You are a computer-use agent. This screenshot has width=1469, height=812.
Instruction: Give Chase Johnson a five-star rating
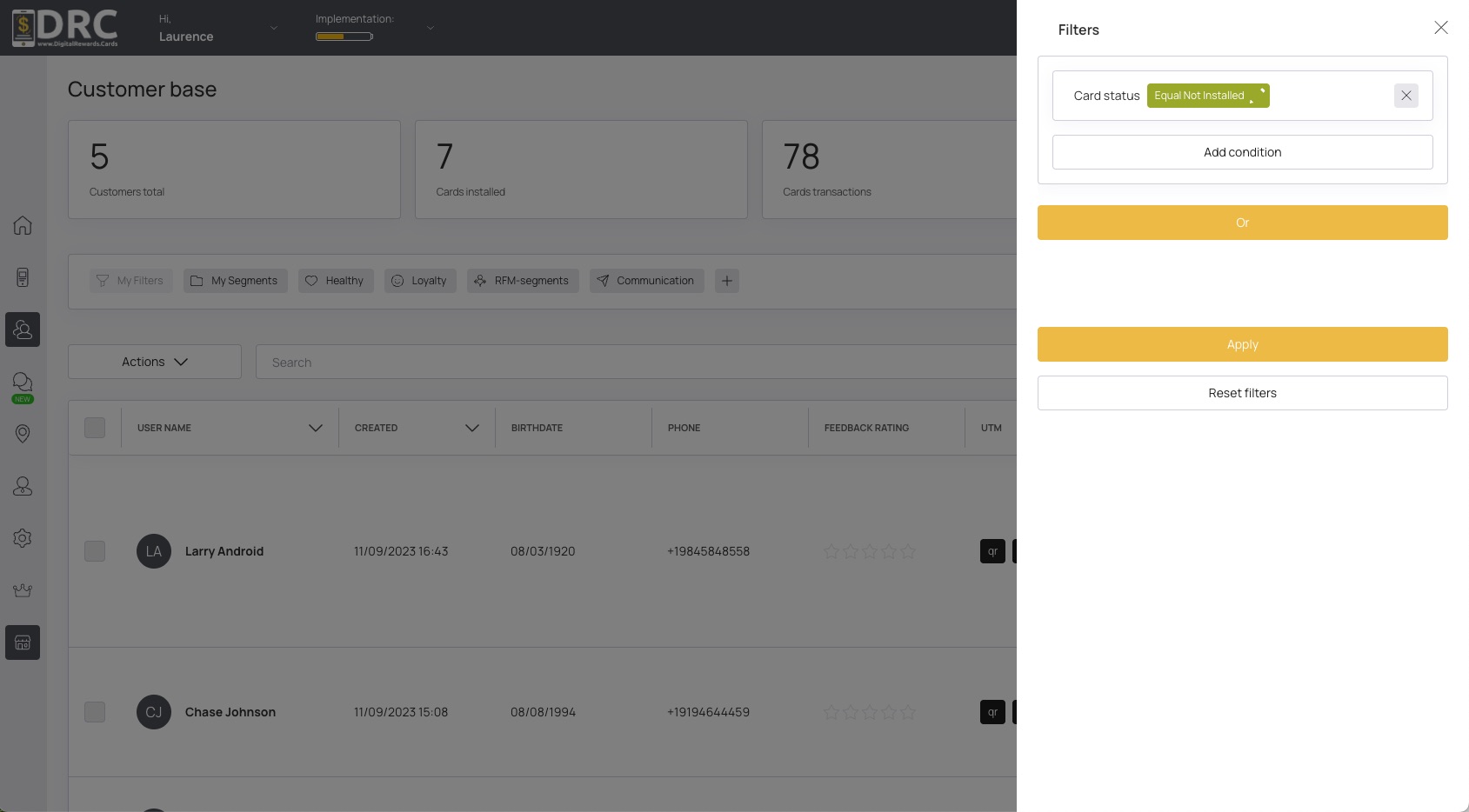click(x=908, y=712)
